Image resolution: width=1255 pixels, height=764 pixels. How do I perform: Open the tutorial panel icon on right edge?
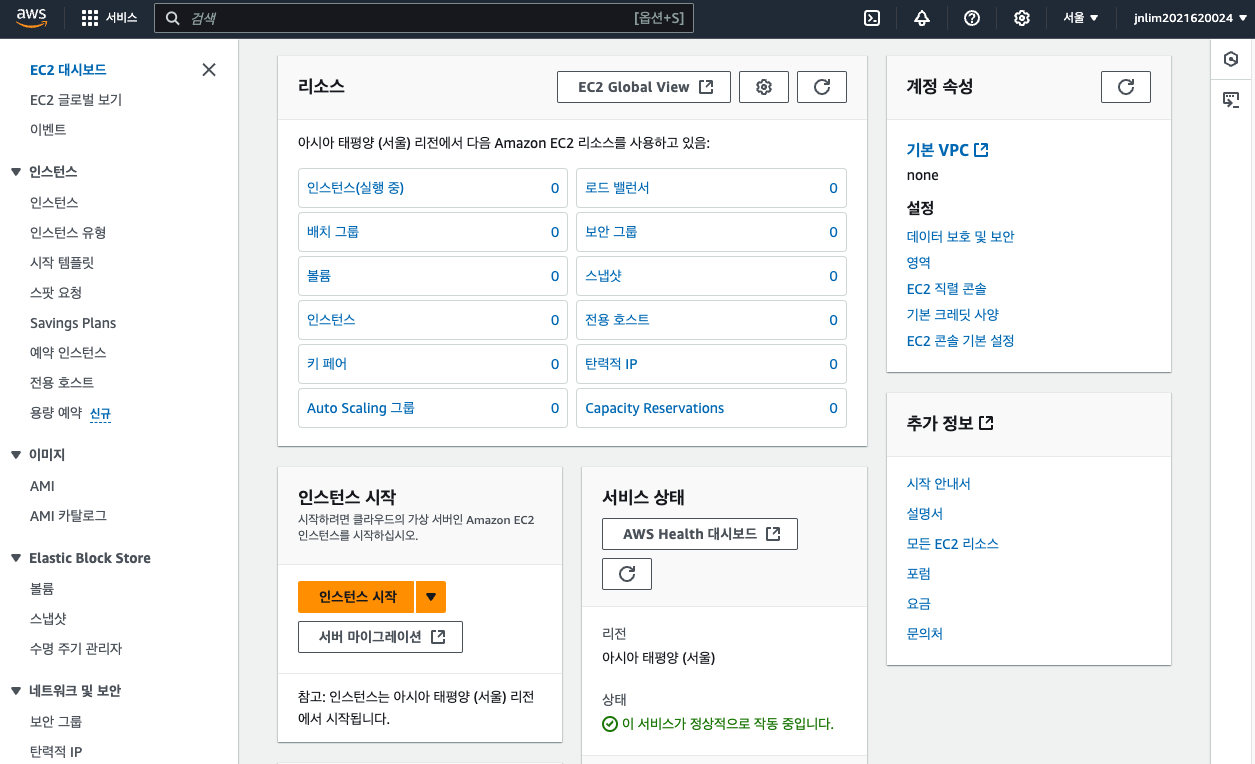point(1232,100)
